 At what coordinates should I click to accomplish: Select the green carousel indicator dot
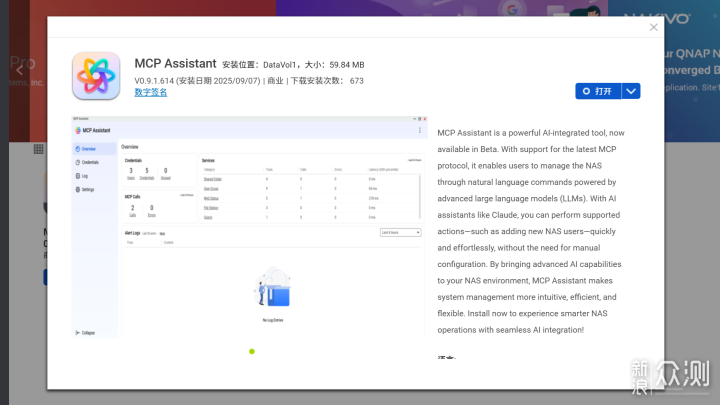pyautogui.click(x=252, y=351)
